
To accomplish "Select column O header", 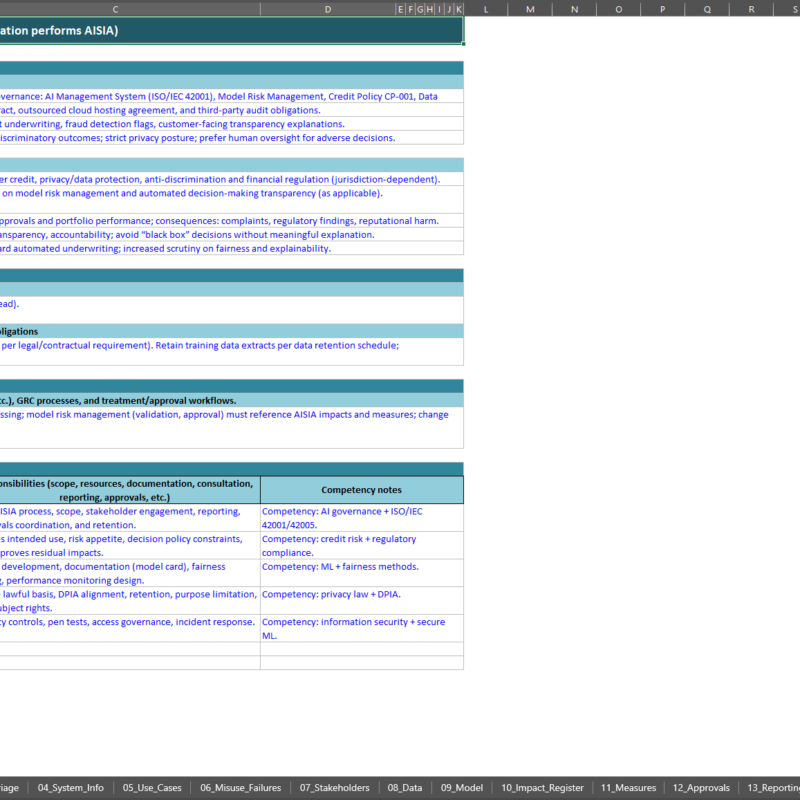I will click(618, 9).
